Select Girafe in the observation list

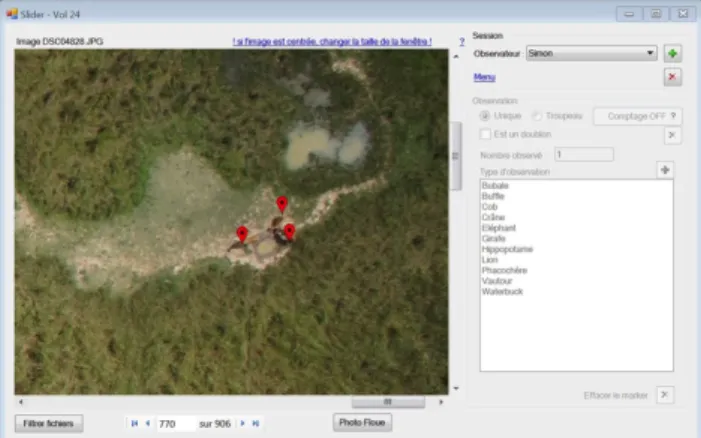[x=494, y=239]
